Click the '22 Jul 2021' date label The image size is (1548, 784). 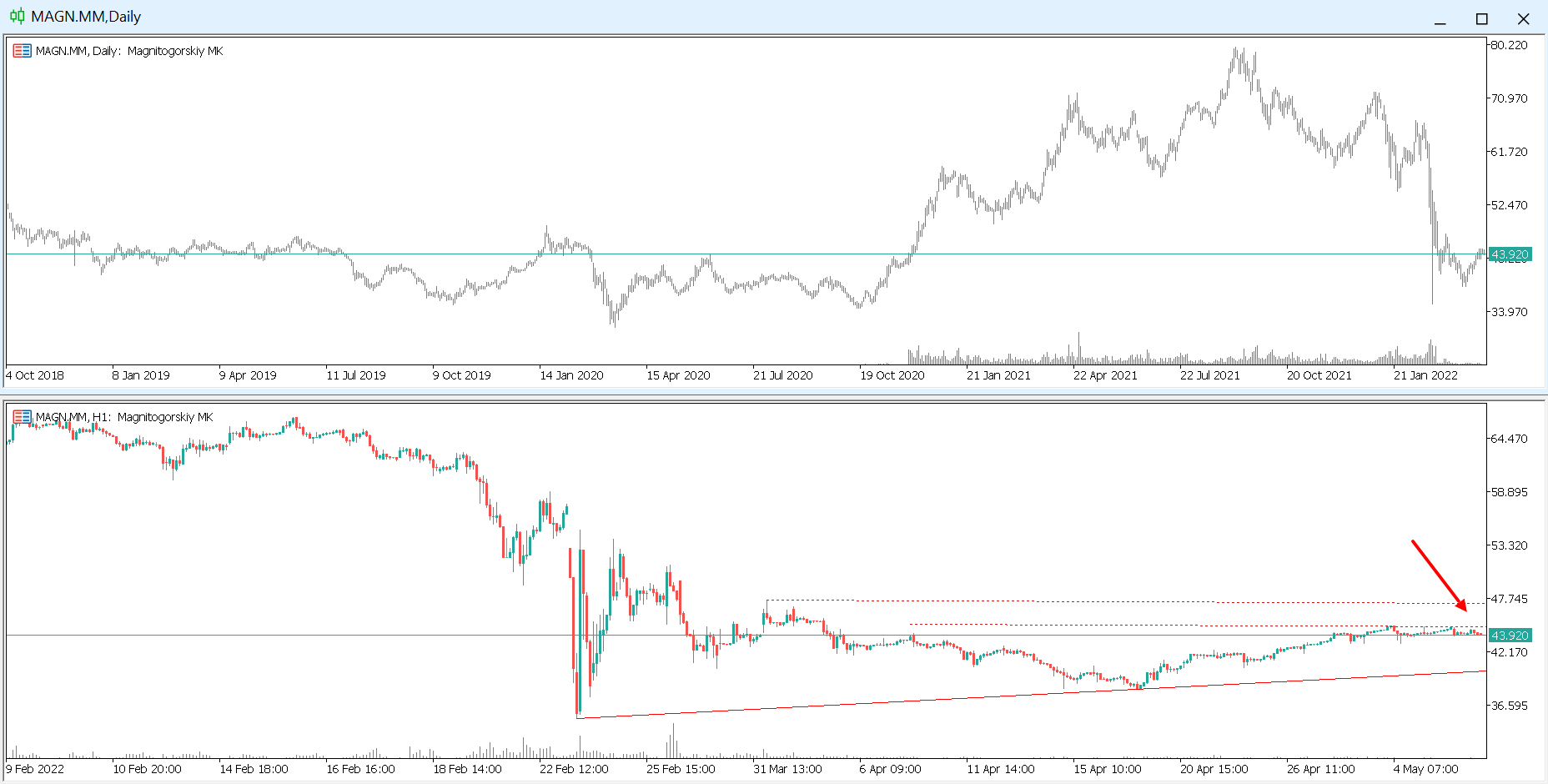pos(1210,375)
